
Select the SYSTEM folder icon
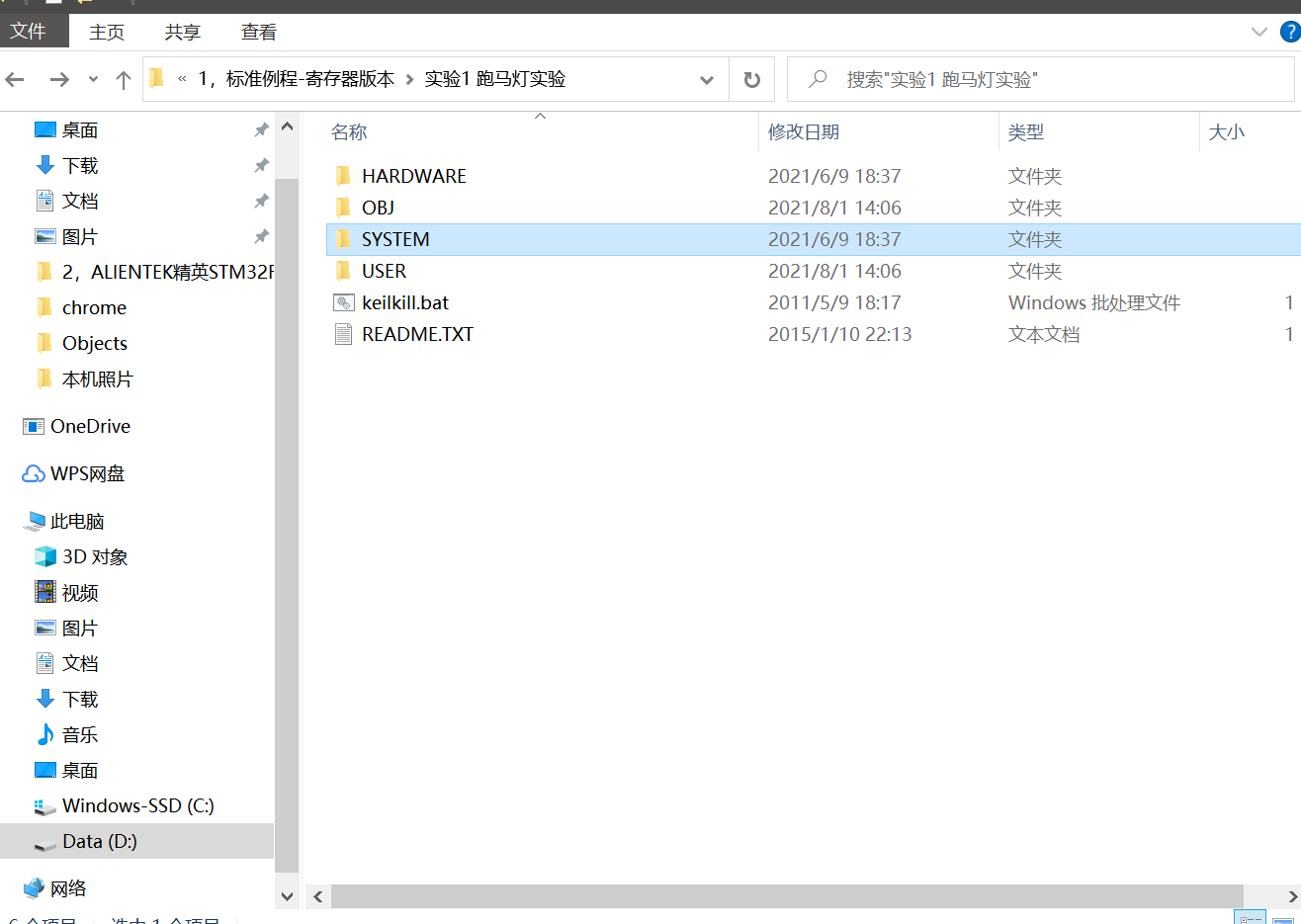(x=343, y=239)
